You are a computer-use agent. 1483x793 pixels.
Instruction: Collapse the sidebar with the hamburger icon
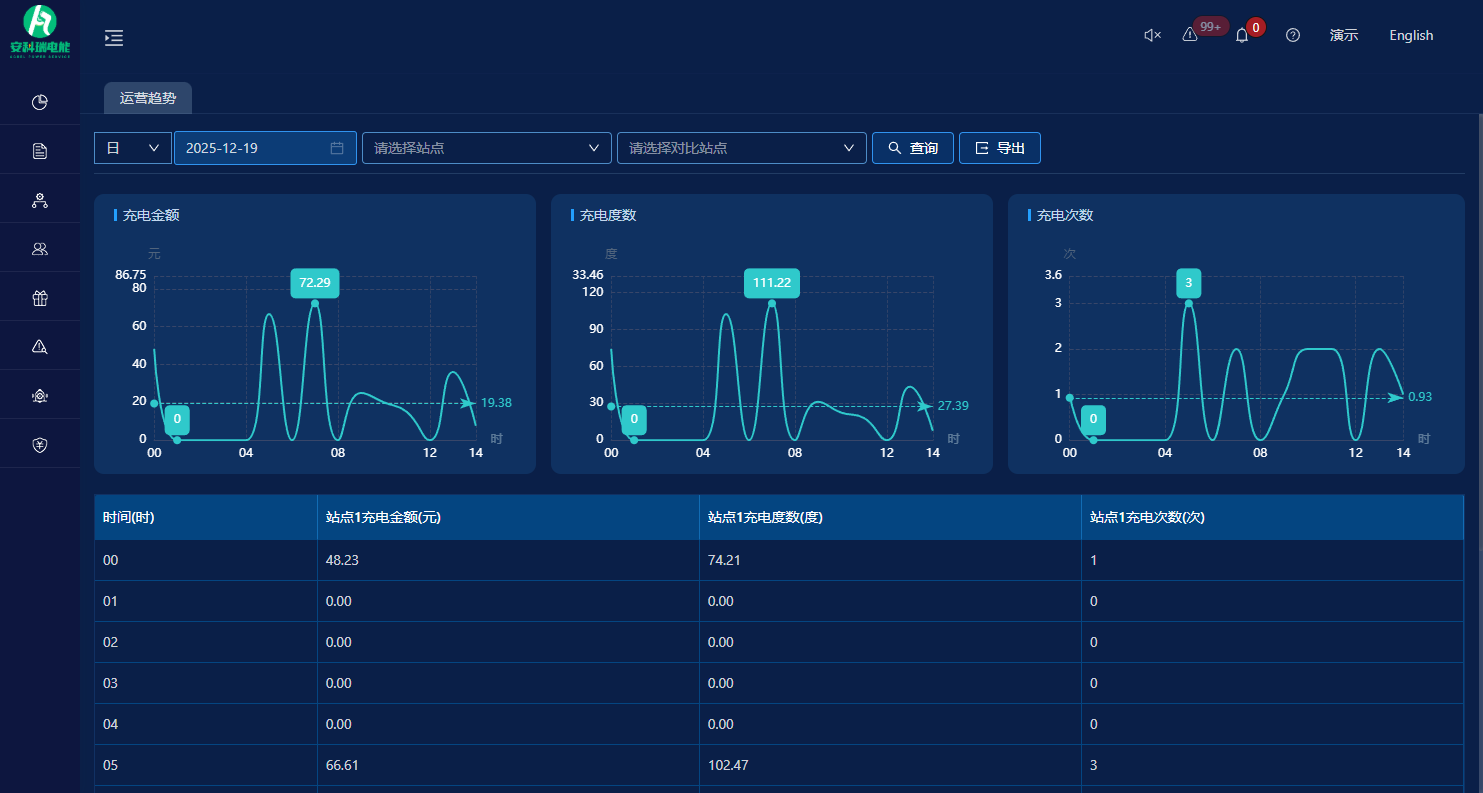click(114, 38)
